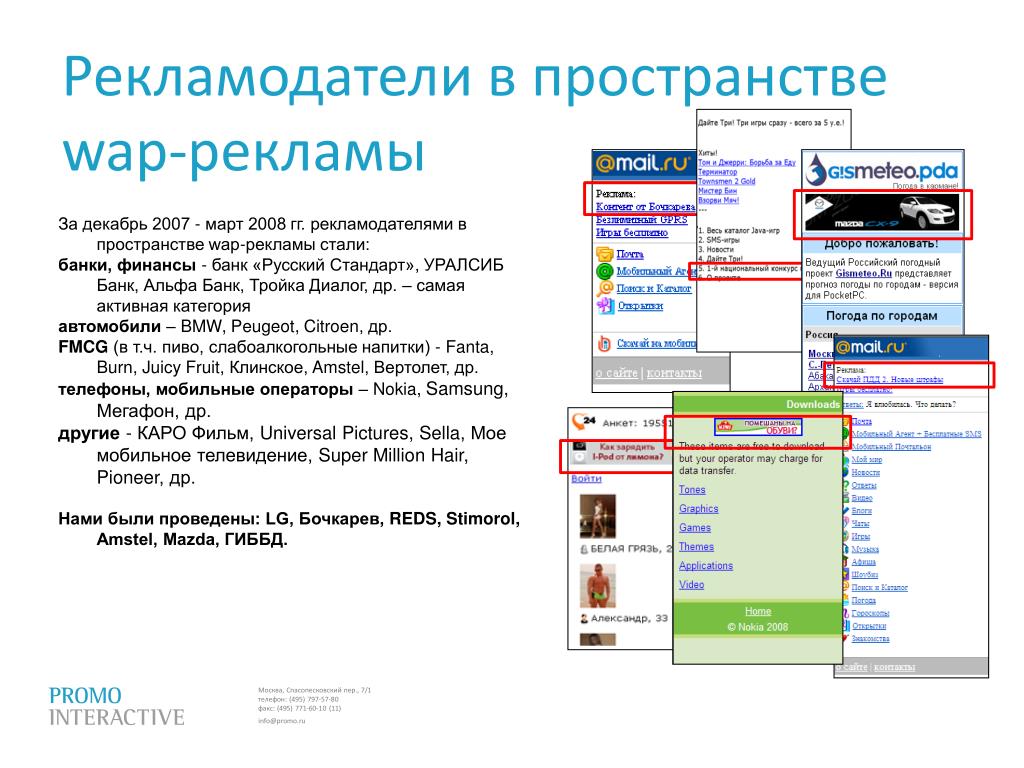
Task: Open the Video link on Nokia page
Action: [691, 584]
